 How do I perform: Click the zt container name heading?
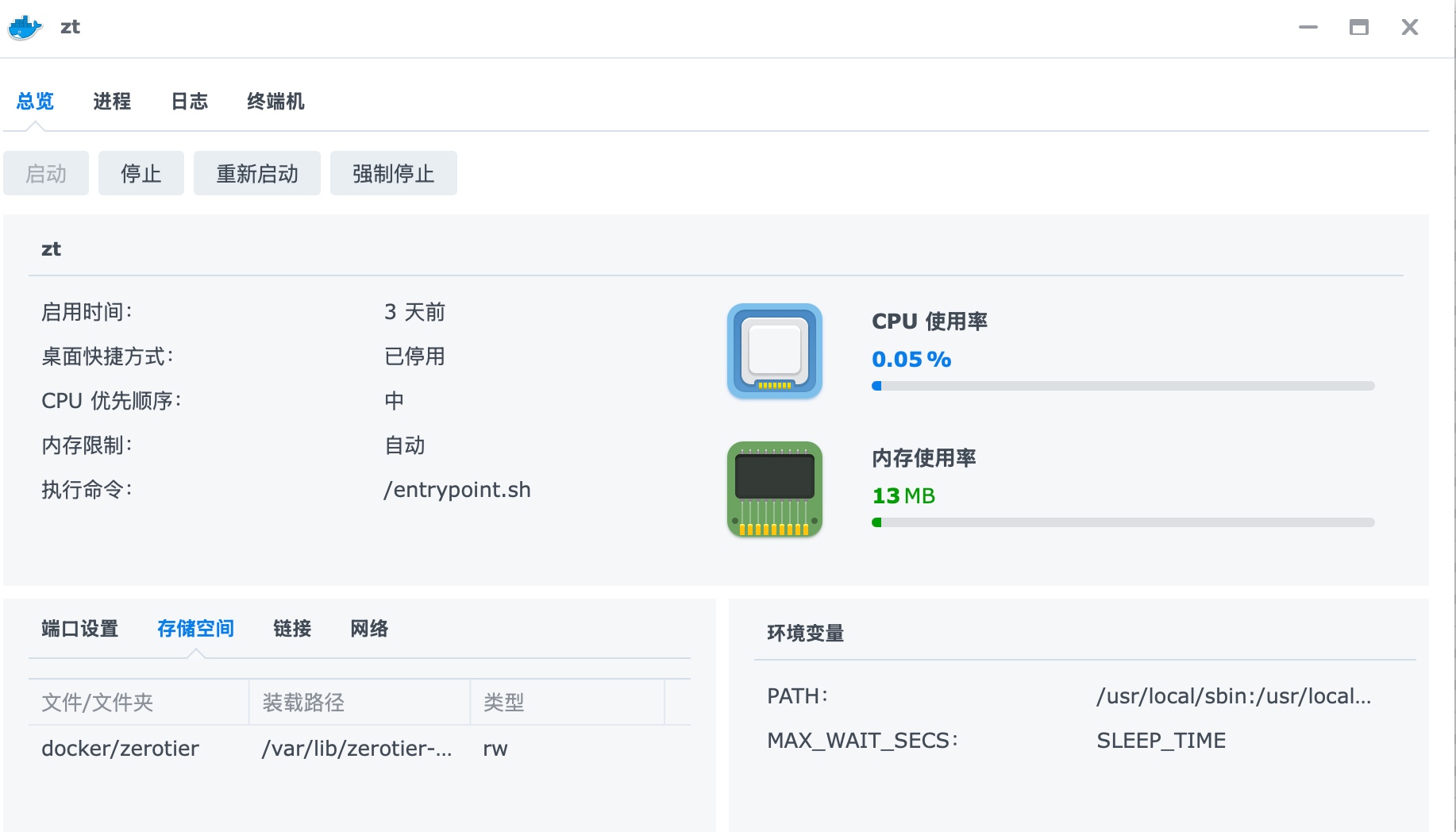[x=51, y=249]
